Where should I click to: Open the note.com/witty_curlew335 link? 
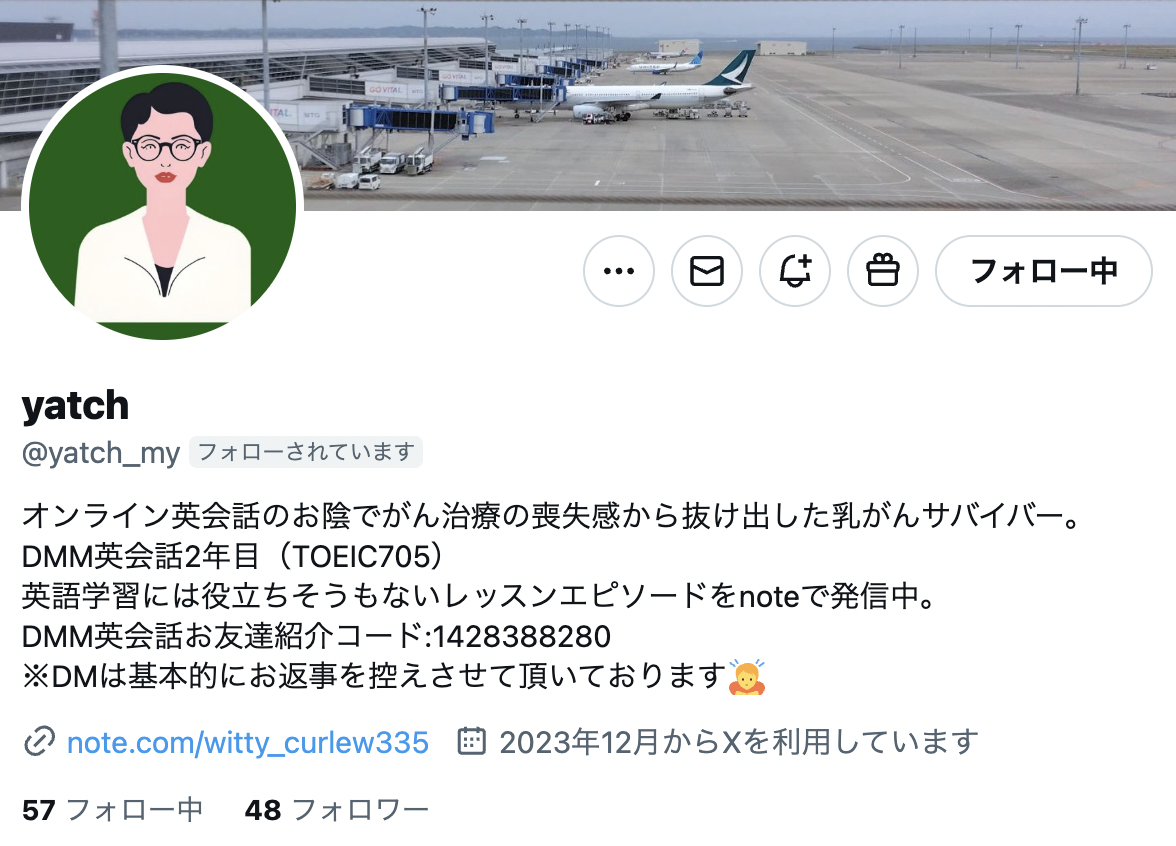click(248, 742)
